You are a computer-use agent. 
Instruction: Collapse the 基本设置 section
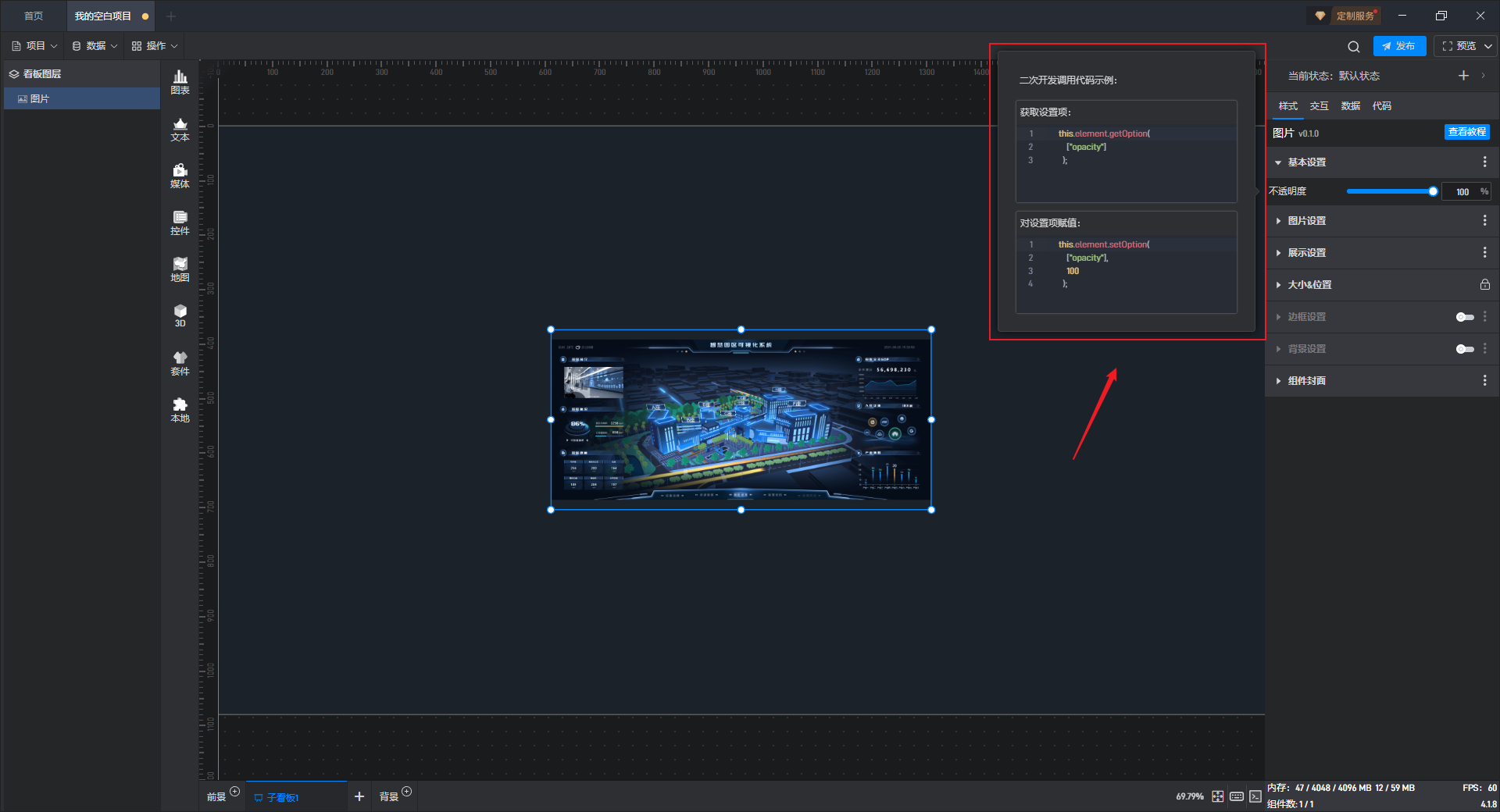point(1278,162)
